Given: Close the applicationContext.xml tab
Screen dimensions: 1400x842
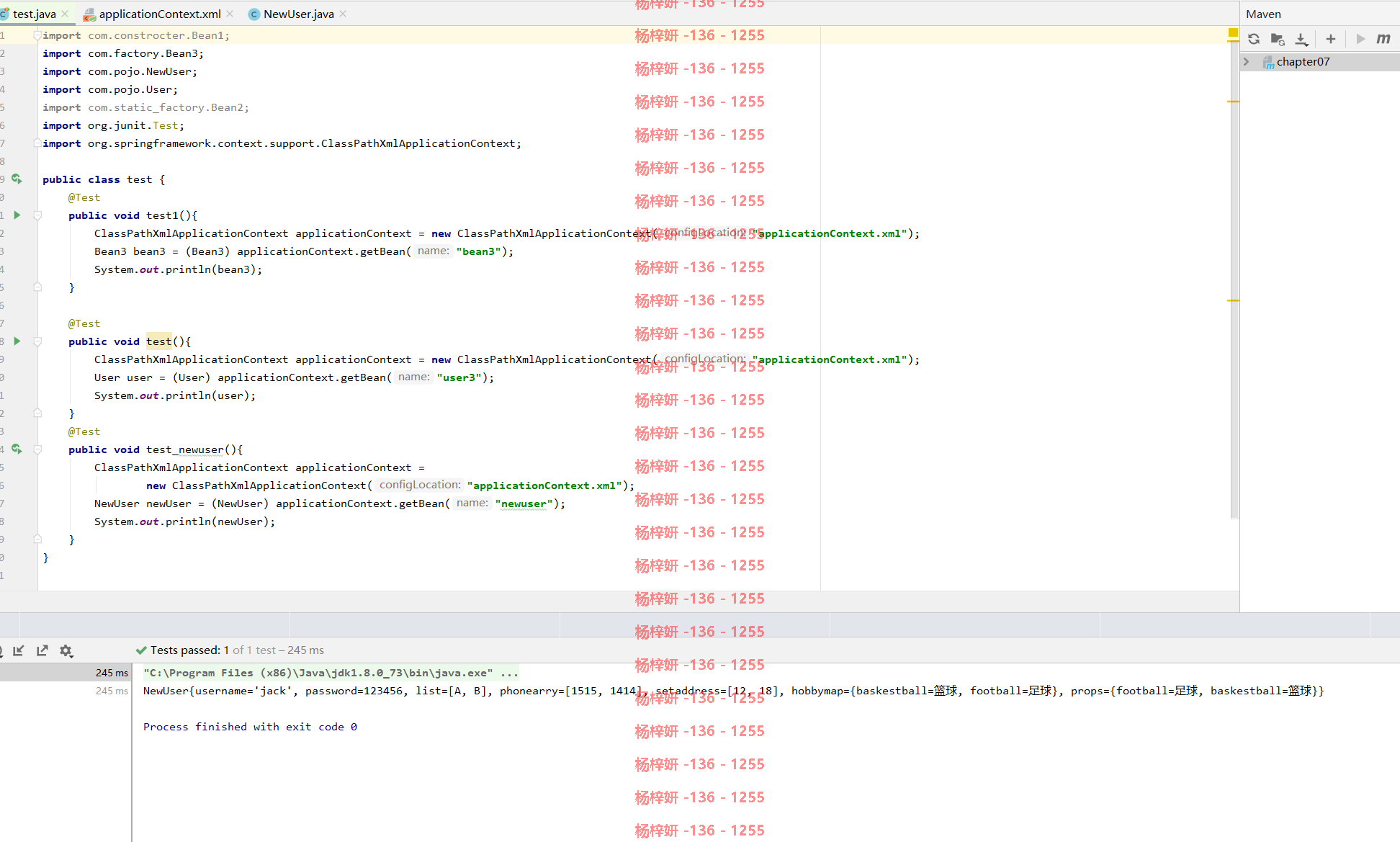Looking at the screenshot, I should coord(230,14).
